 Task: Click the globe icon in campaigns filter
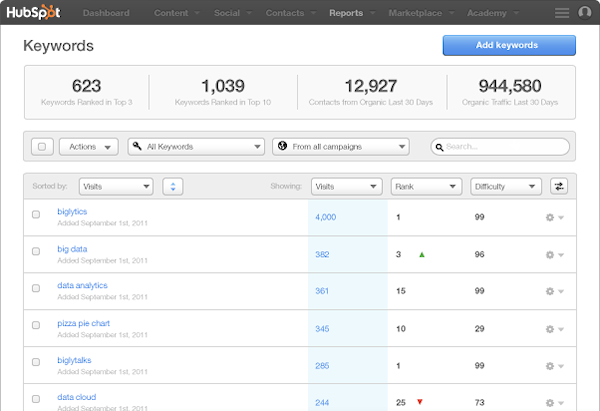[282, 146]
